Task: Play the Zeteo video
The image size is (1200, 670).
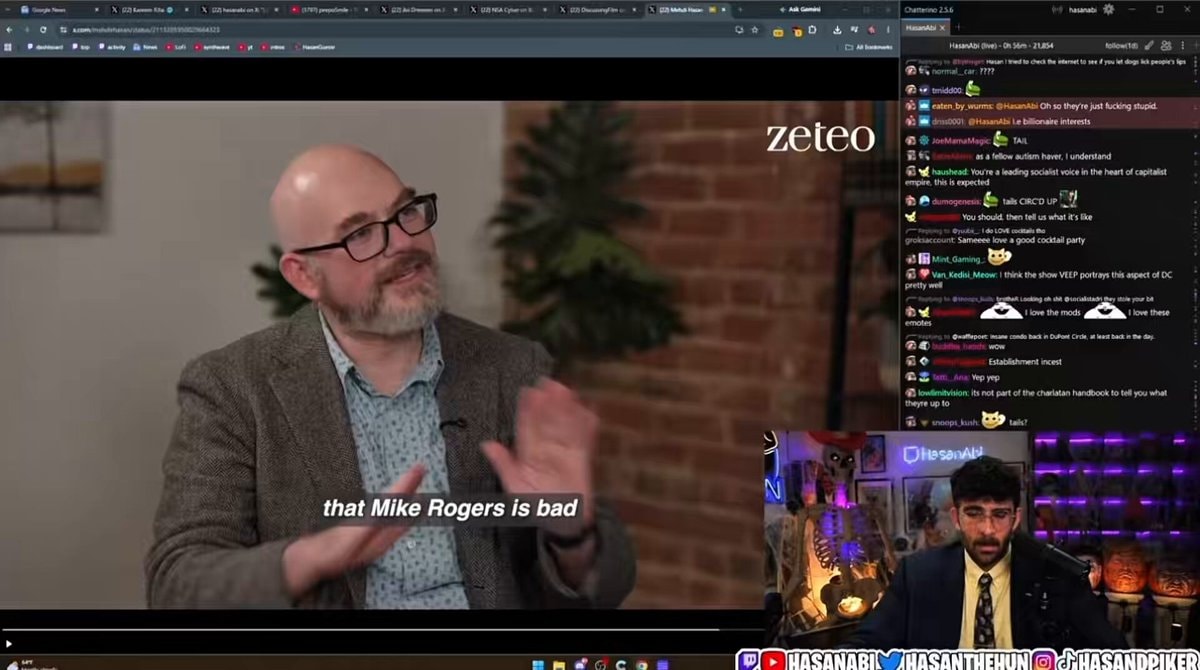Action: click(10, 643)
